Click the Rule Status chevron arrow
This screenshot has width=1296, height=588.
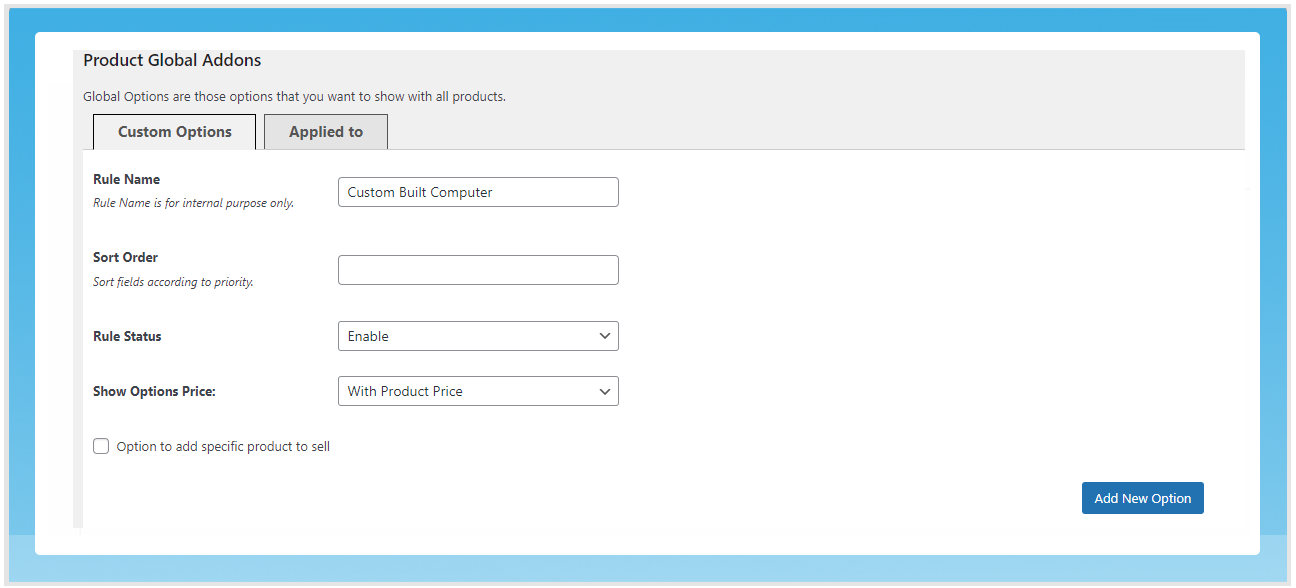pyautogui.click(x=605, y=336)
